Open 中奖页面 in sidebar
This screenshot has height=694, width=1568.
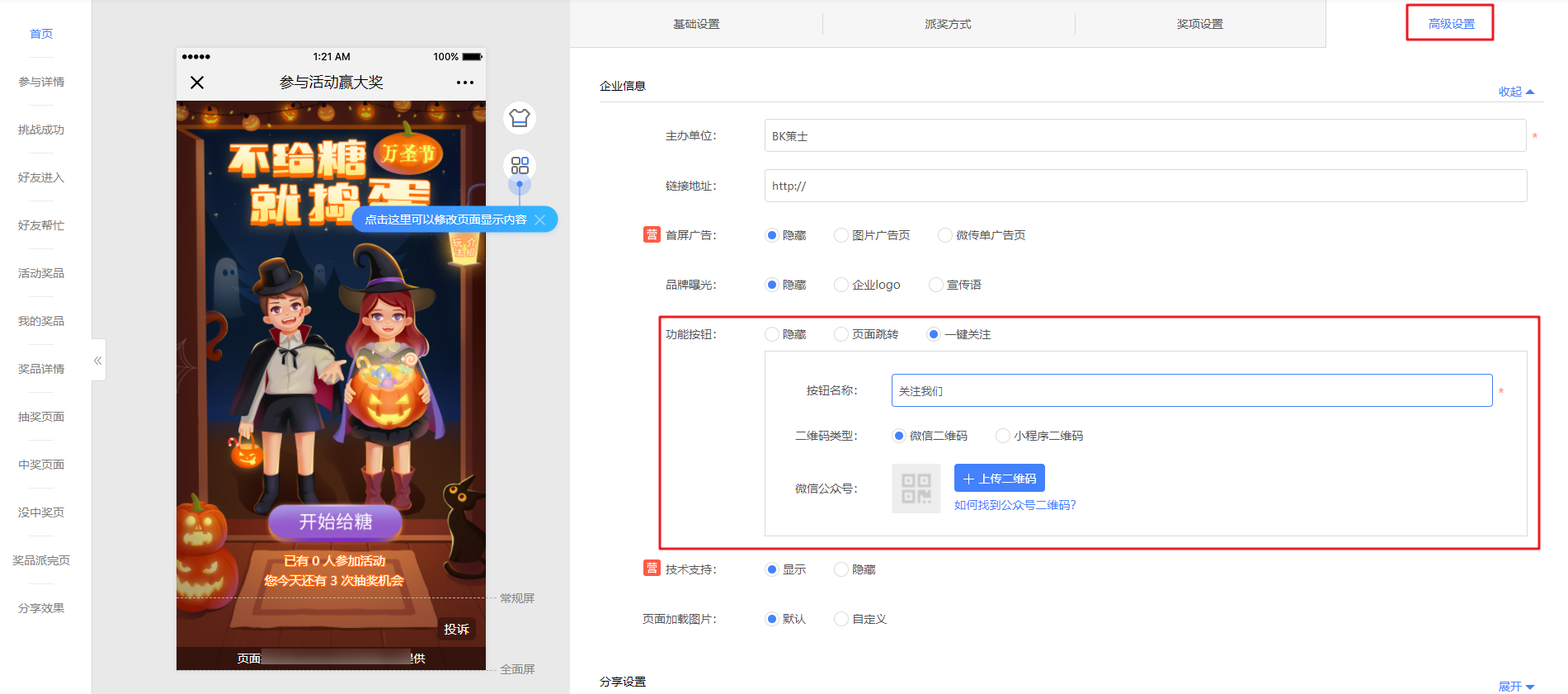[x=41, y=465]
